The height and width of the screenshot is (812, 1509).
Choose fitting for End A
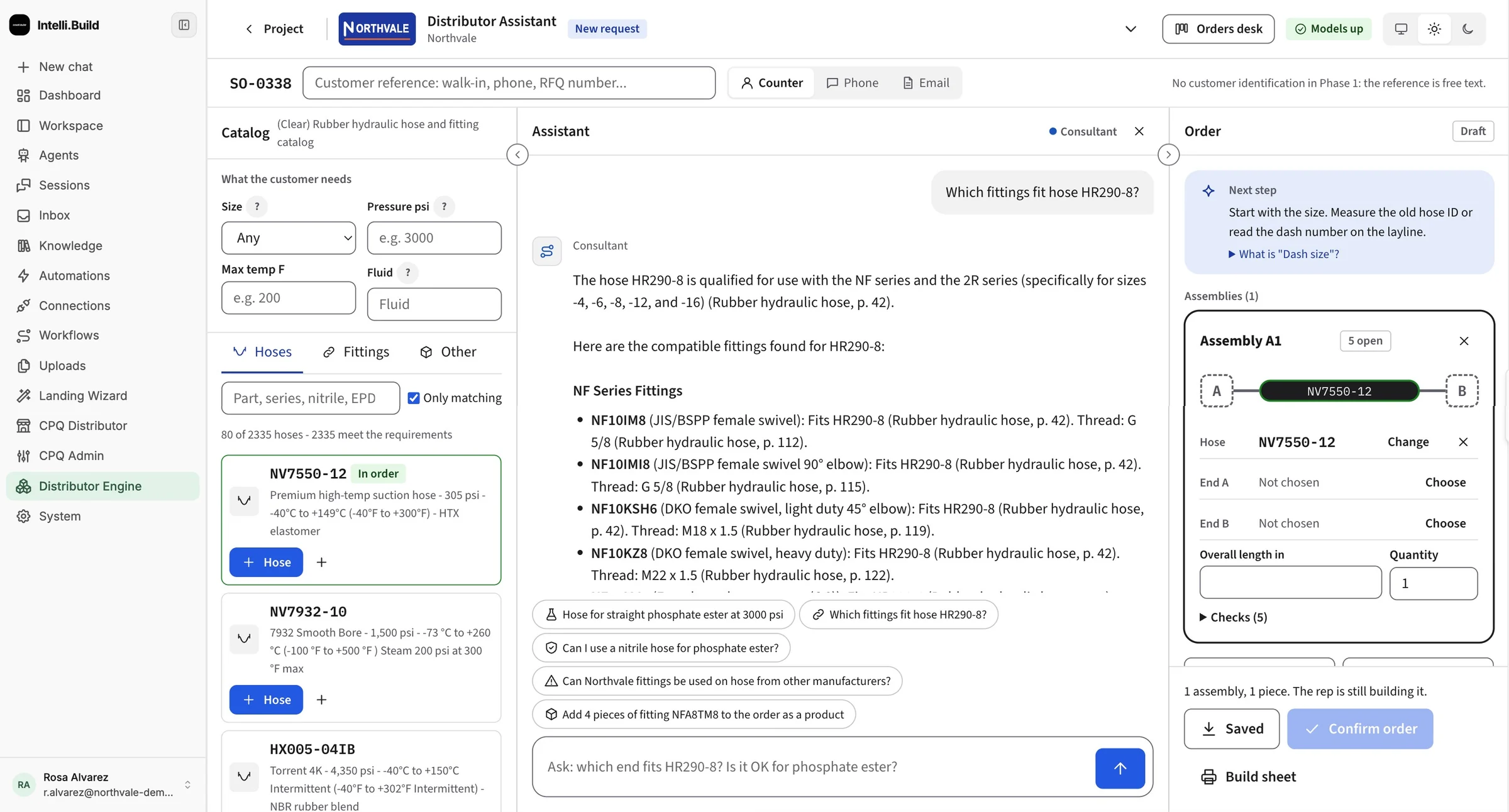click(x=1445, y=483)
